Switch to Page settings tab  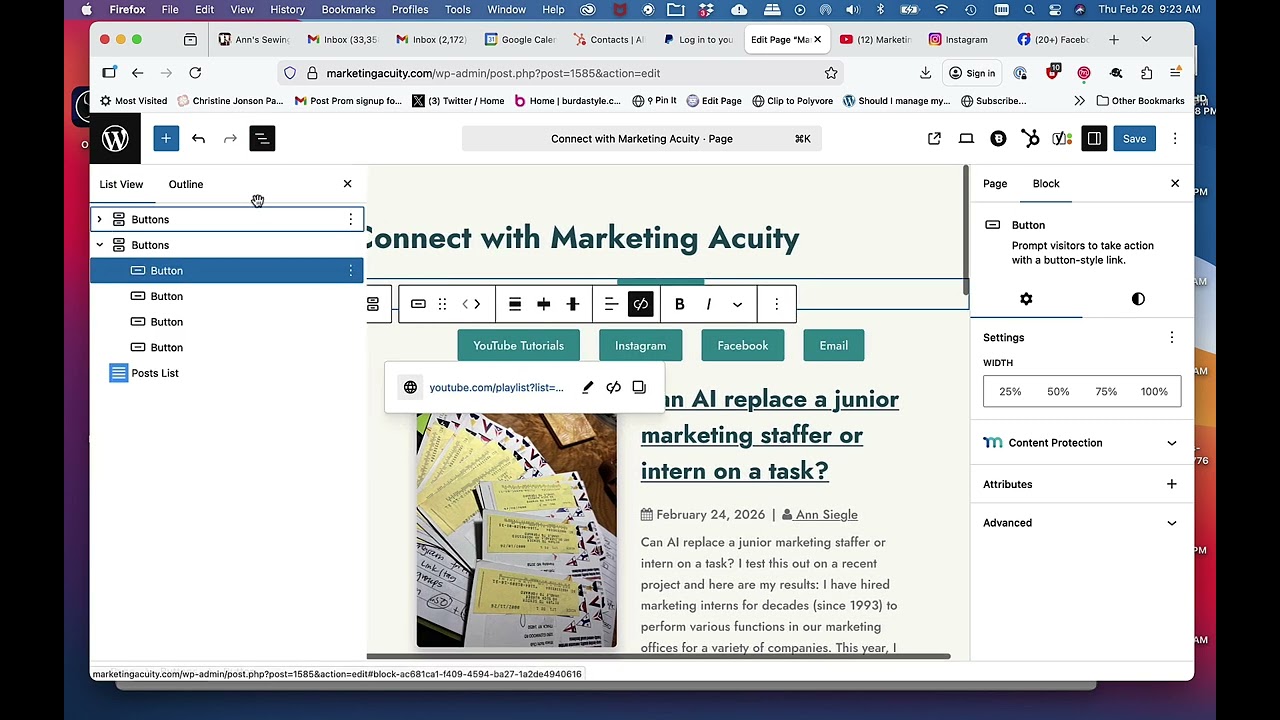pos(995,184)
